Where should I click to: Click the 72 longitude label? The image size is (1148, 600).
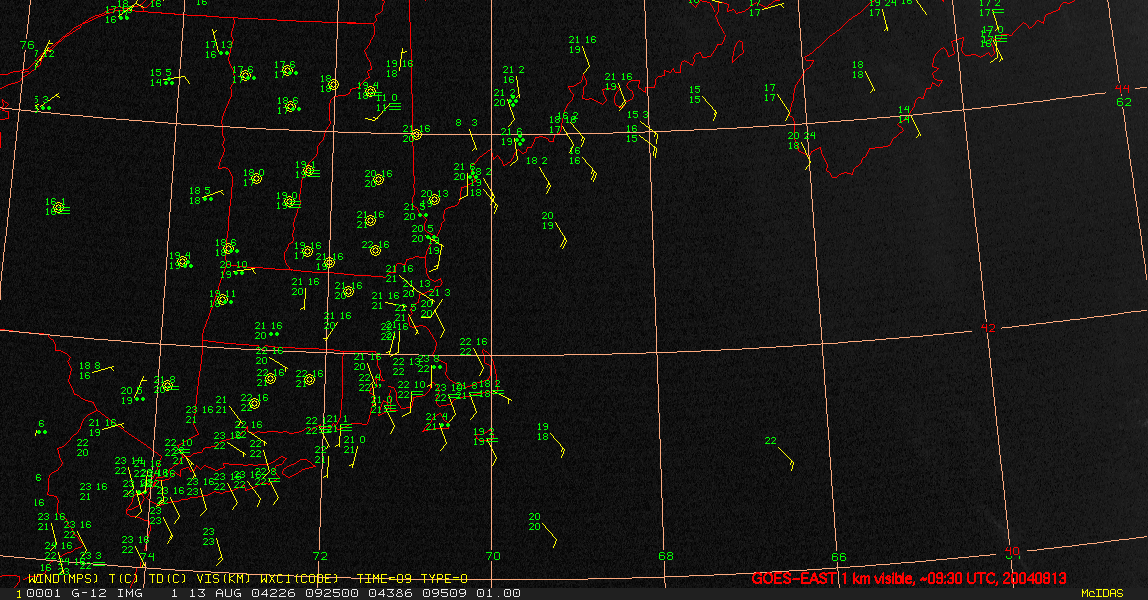(320, 556)
